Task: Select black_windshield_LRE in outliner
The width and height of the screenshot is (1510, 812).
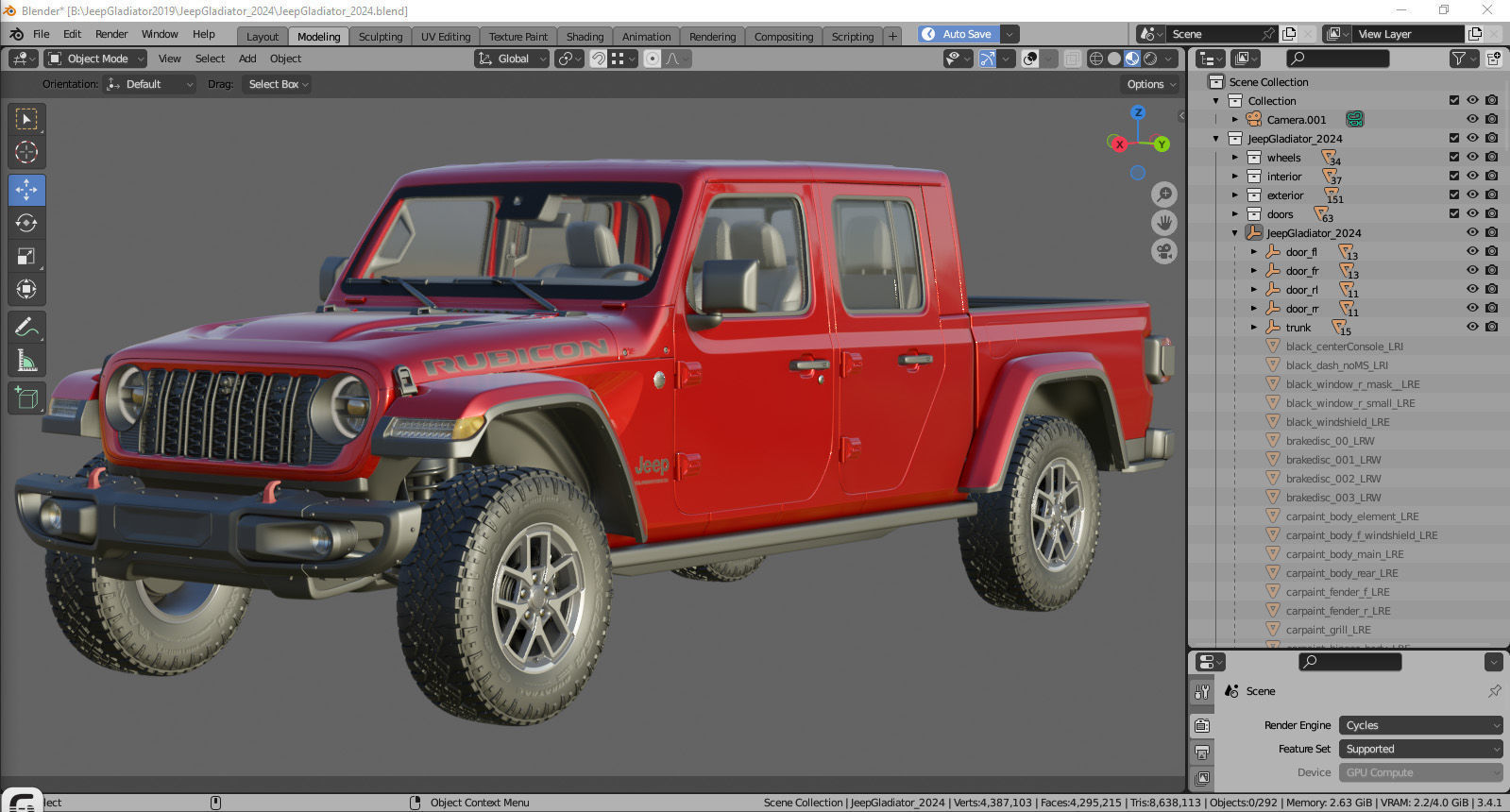Action: (x=1337, y=422)
